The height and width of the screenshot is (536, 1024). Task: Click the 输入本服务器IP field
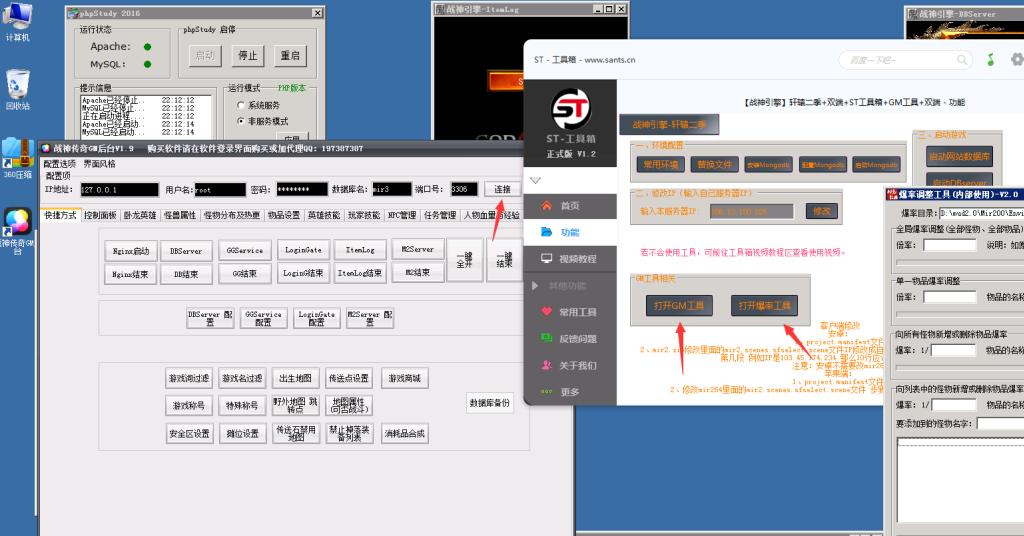pyautogui.click(x=752, y=212)
